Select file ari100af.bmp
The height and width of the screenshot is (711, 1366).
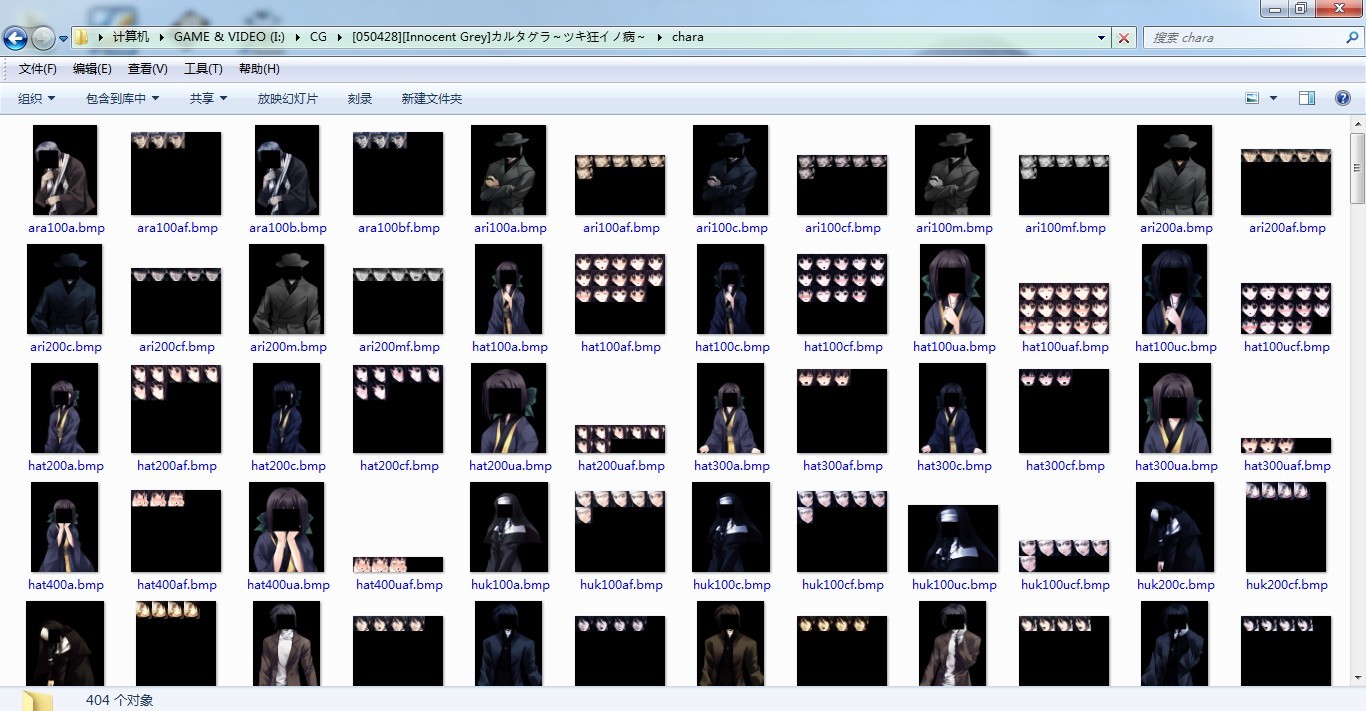(x=620, y=185)
